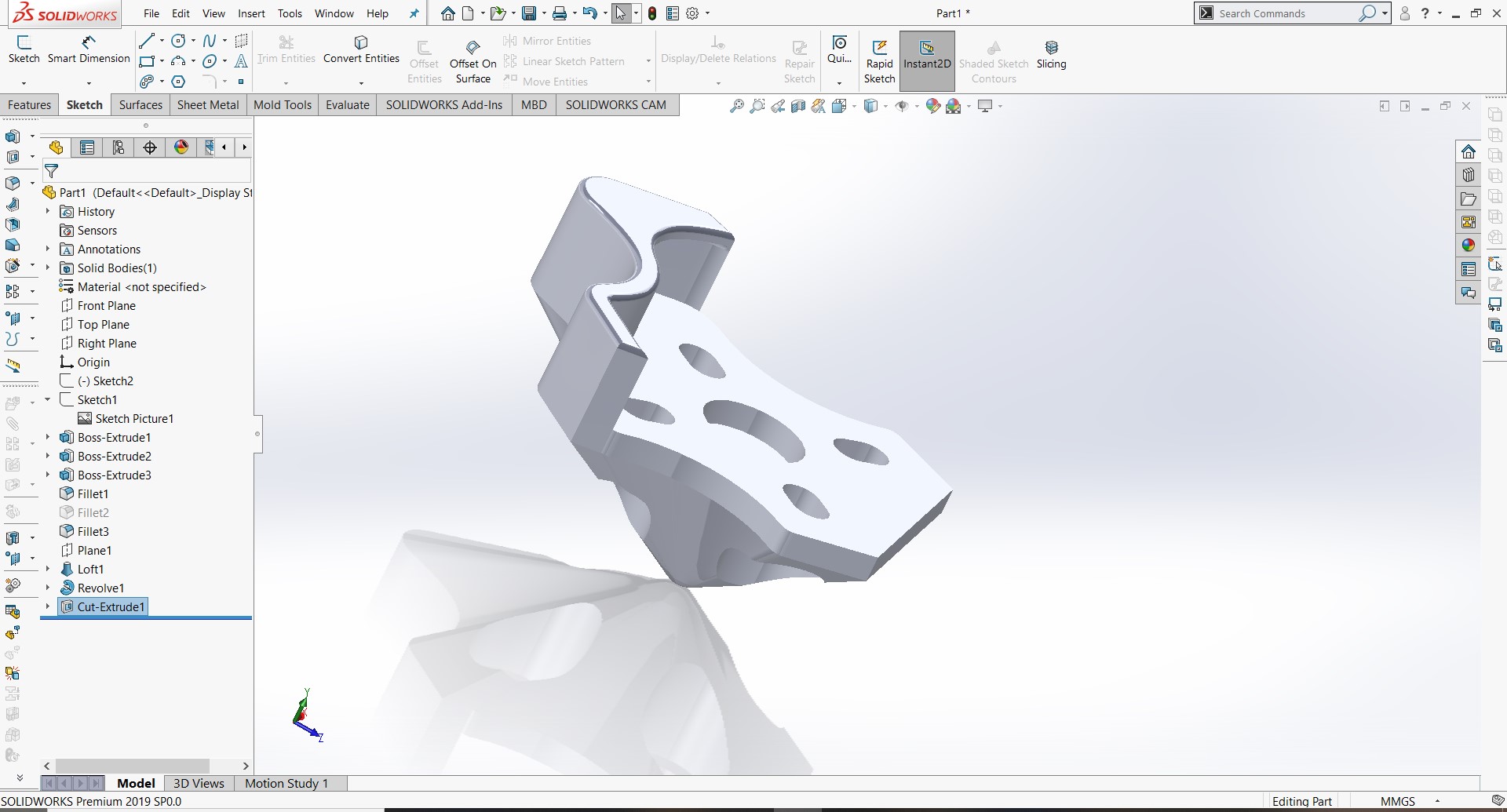Open the DimXpertManager tab icon
This screenshot has height=812, width=1507.
click(150, 147)
